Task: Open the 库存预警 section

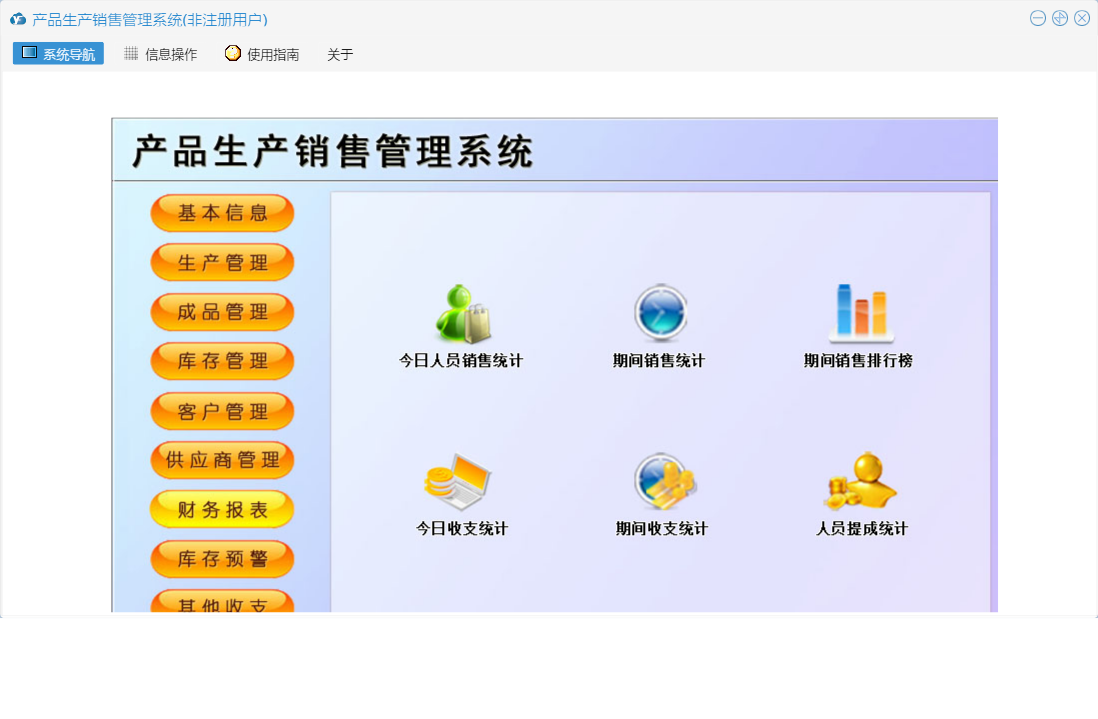Action: (x=222, y=559)
